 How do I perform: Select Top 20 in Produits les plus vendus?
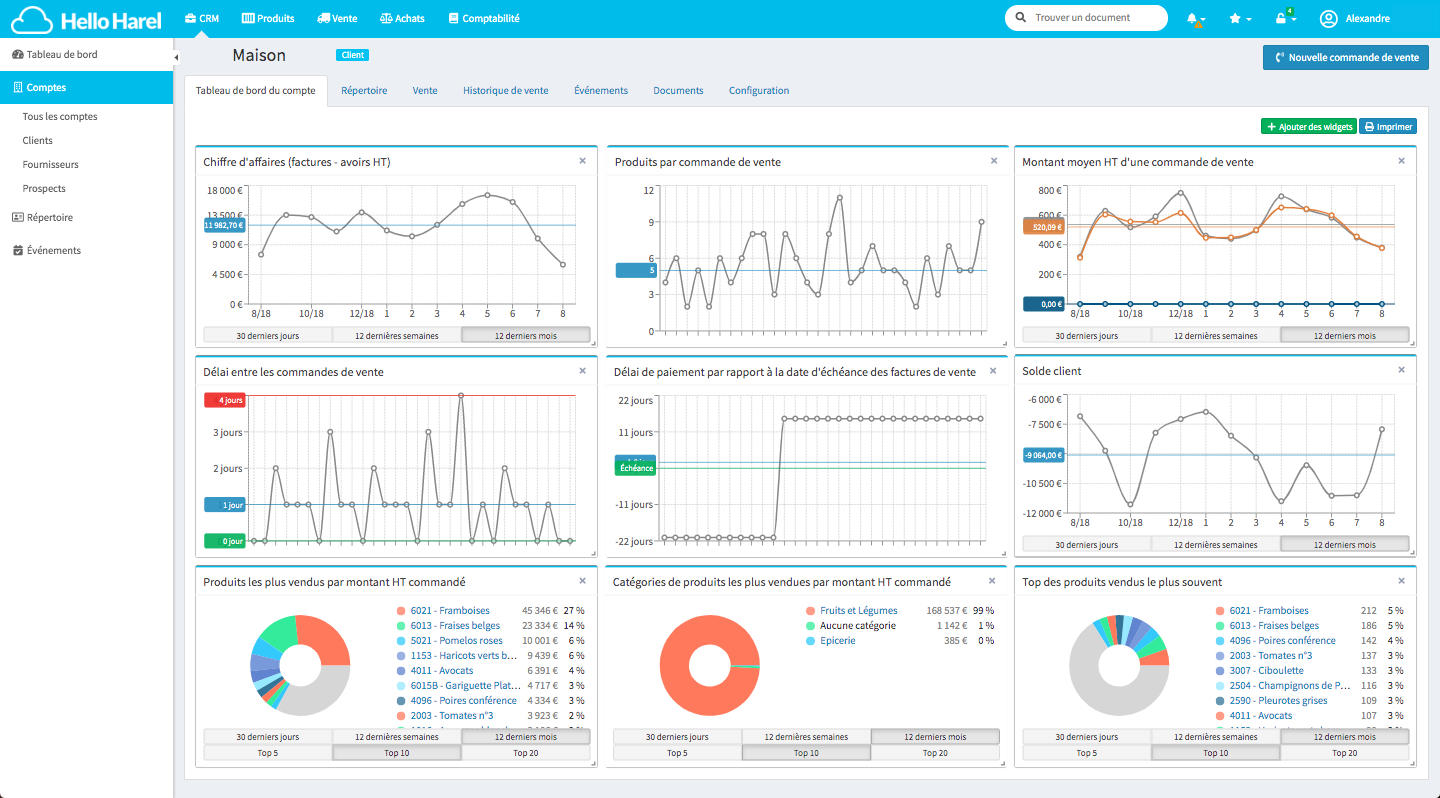(x=526, y=753)
